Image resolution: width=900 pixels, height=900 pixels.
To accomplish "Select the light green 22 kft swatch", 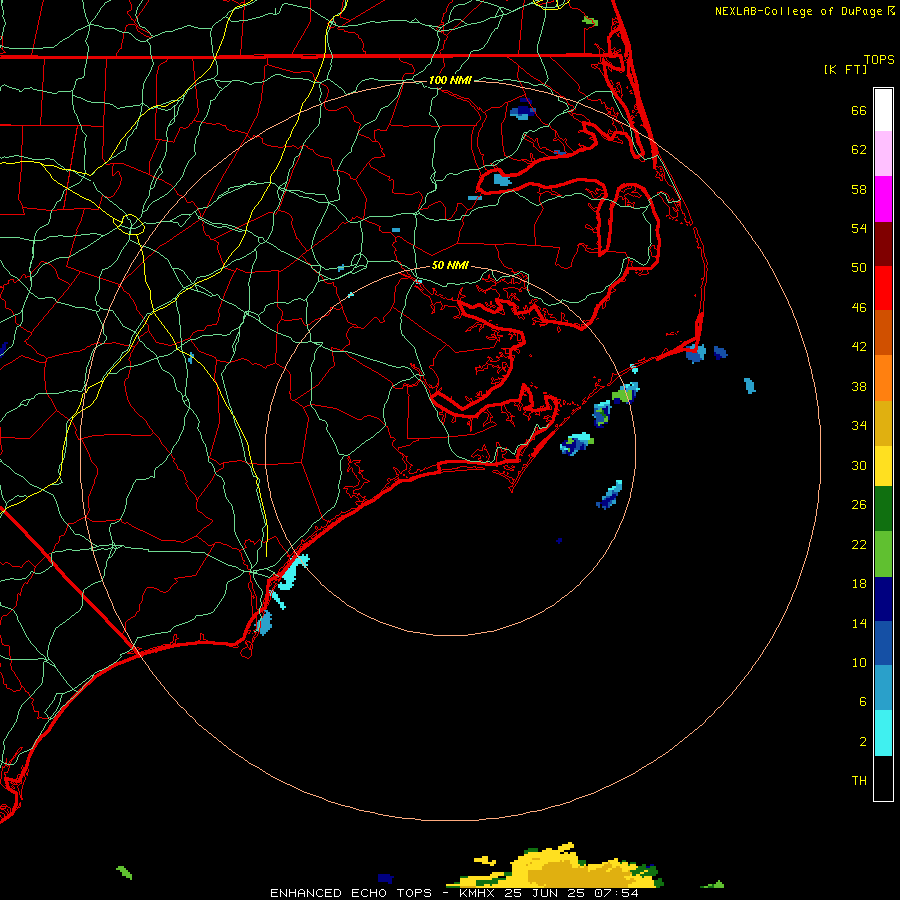I will click(883, 554).
